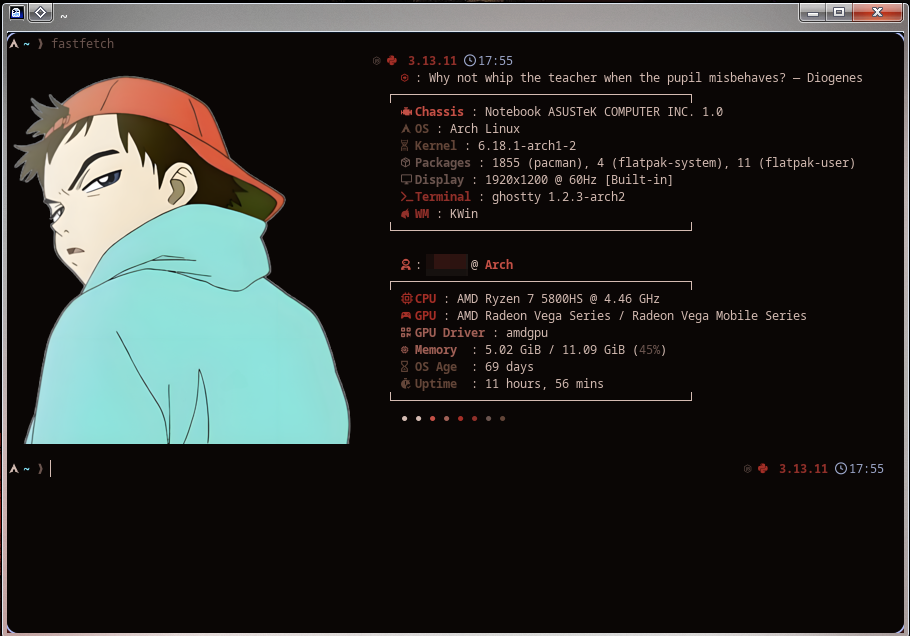910x636 pixels.
Task: Click the leftmost white palette dot
Action: [x=405, y=418]
